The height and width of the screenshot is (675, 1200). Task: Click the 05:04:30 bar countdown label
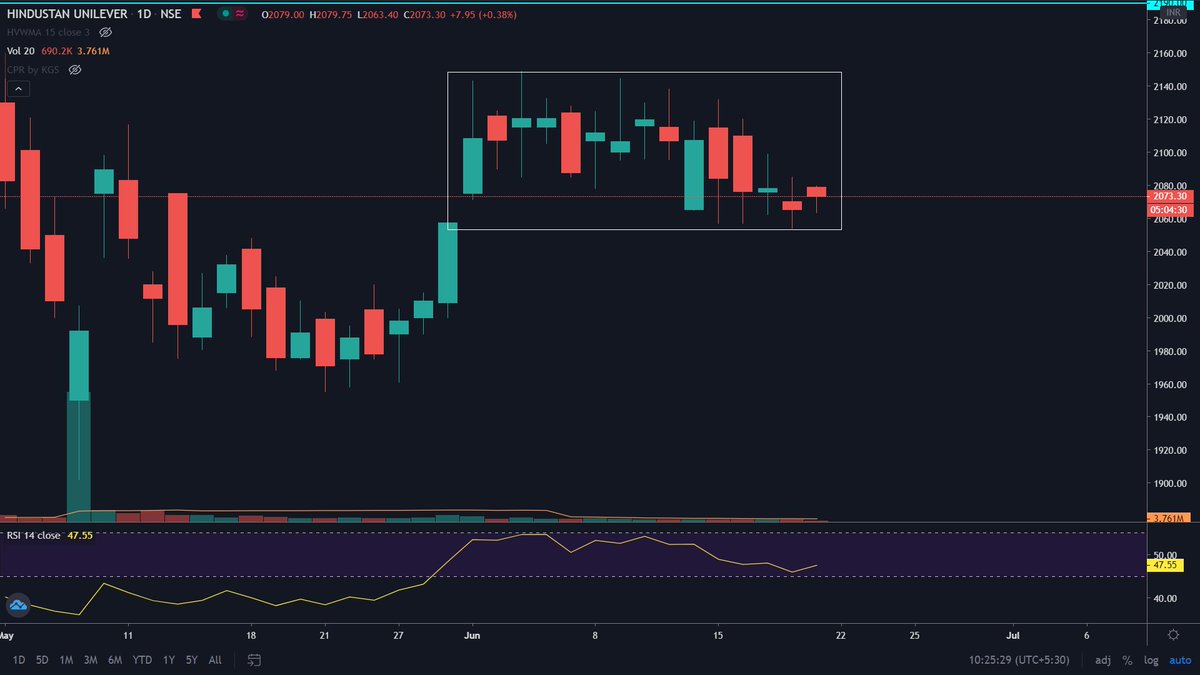(1170, 209)
